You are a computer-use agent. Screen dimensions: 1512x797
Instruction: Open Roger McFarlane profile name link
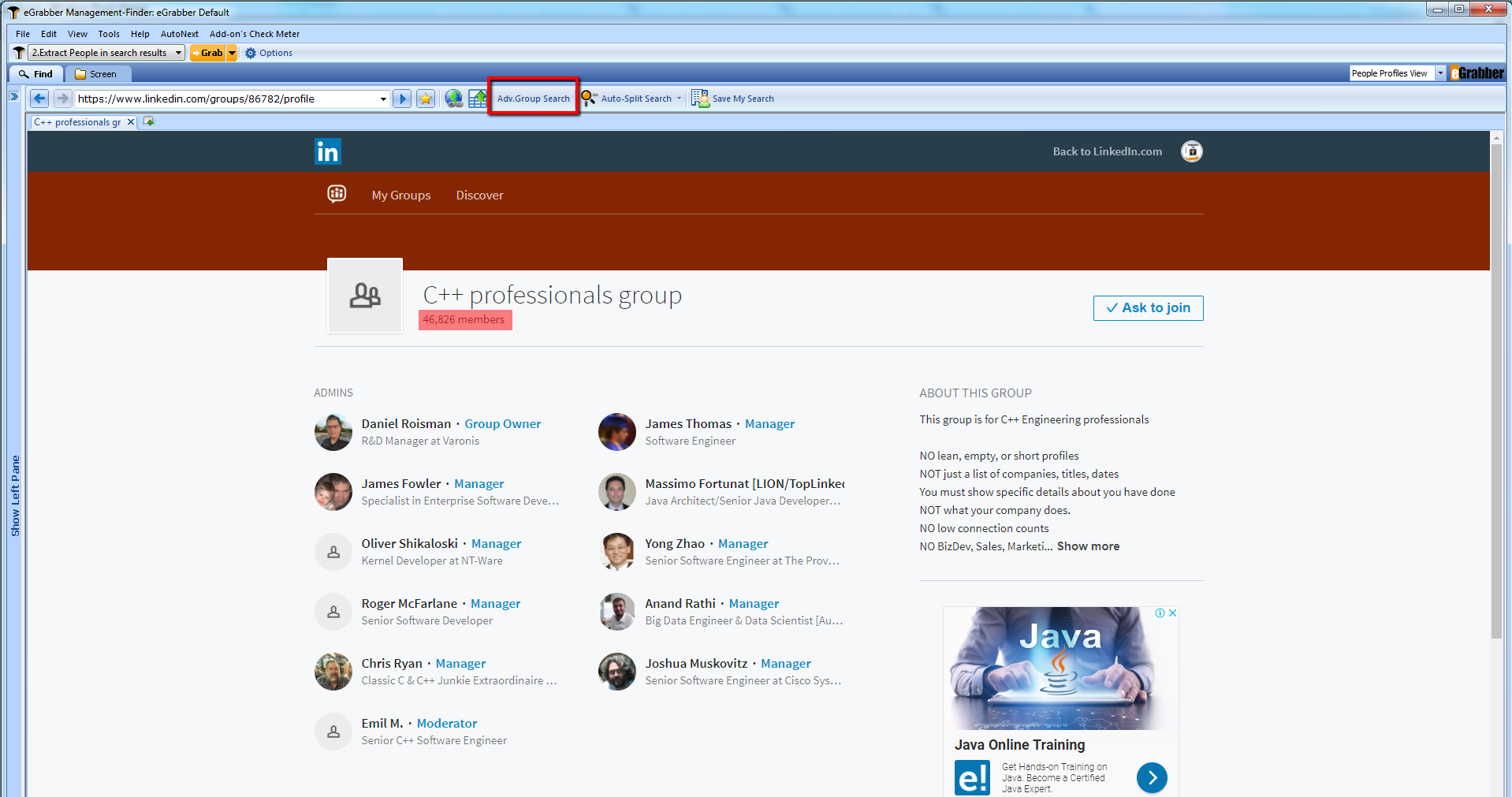tap(409, 604)
